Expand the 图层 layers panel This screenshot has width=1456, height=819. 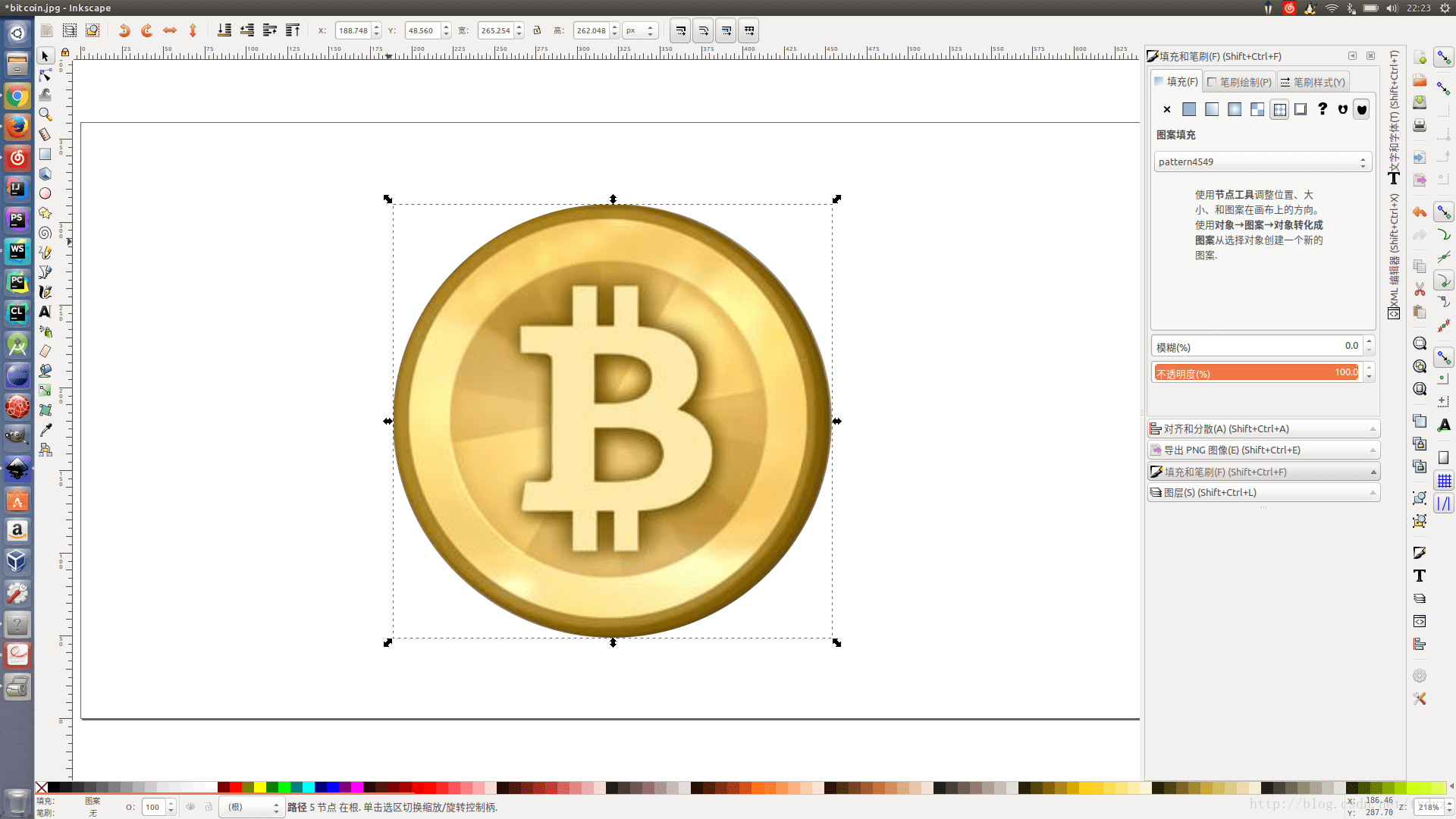[1263, 492]
